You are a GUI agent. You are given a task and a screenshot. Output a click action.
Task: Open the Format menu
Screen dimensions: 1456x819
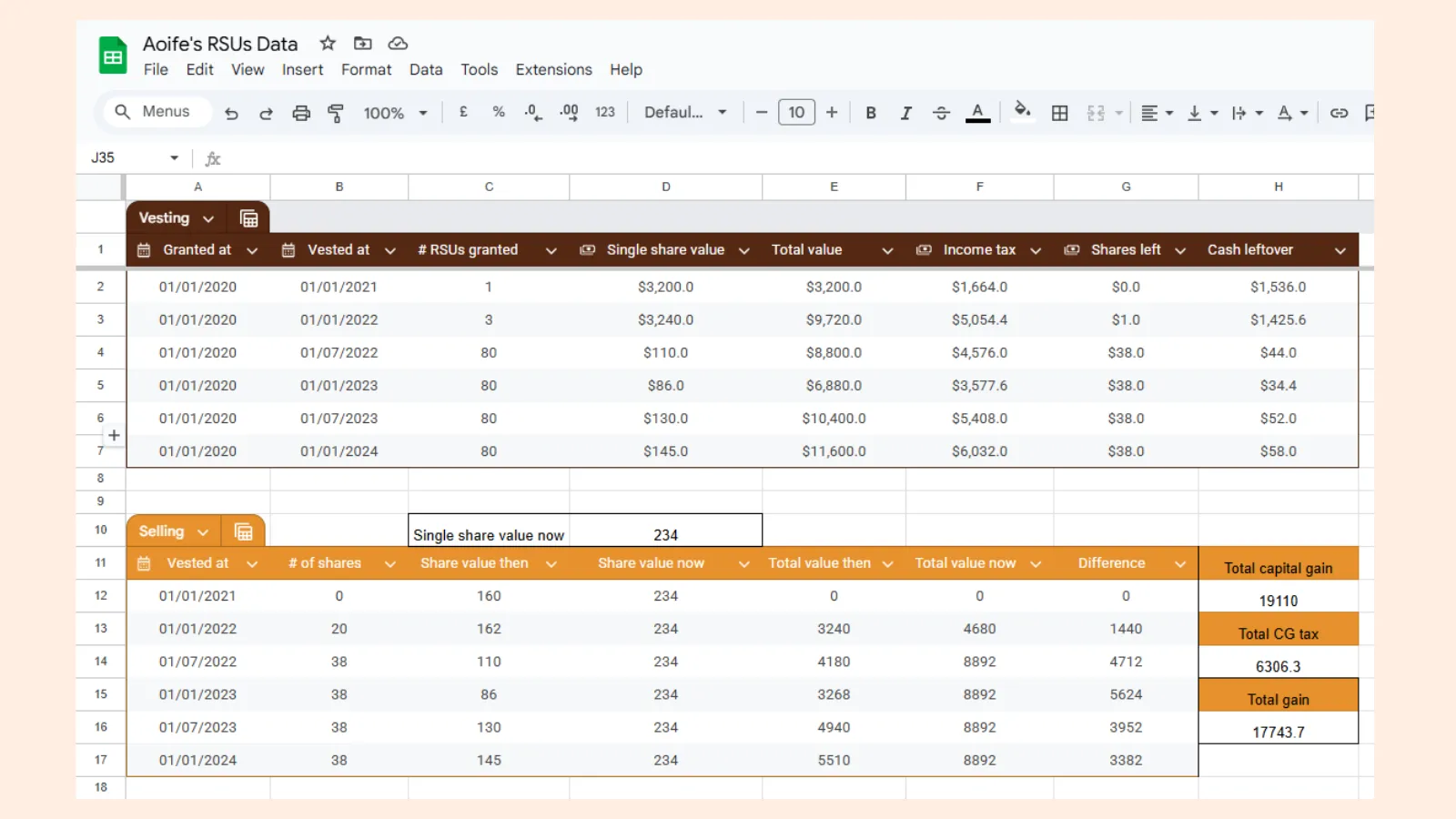coord(366,69)
